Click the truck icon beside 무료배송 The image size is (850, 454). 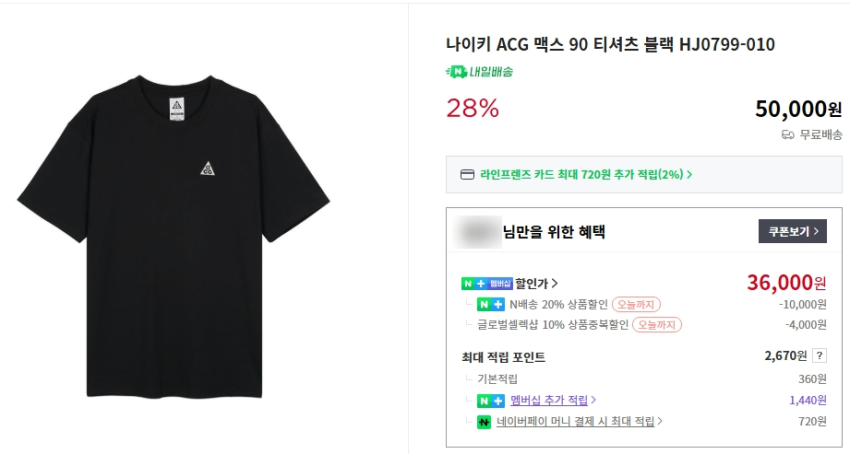[787, 135]
